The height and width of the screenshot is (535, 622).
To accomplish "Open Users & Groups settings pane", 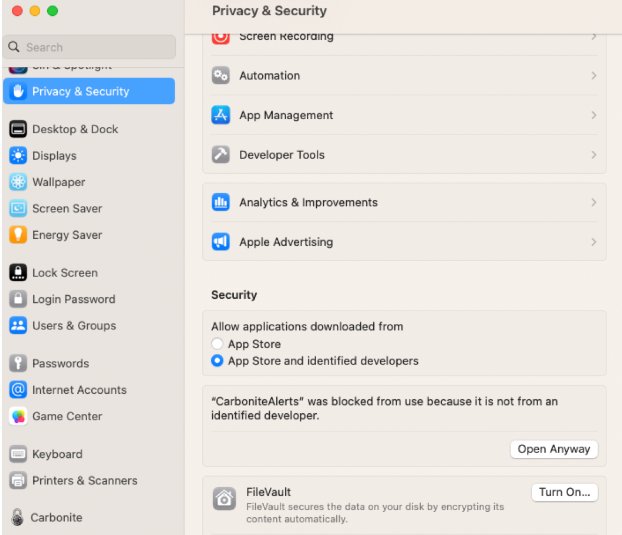I will click(73, 326).
